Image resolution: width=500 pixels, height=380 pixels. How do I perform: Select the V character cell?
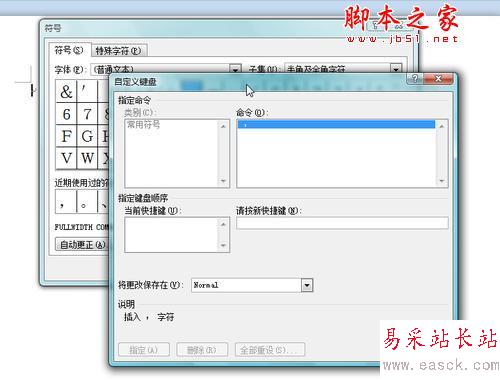pyautogui.click(x=66, y=158)
